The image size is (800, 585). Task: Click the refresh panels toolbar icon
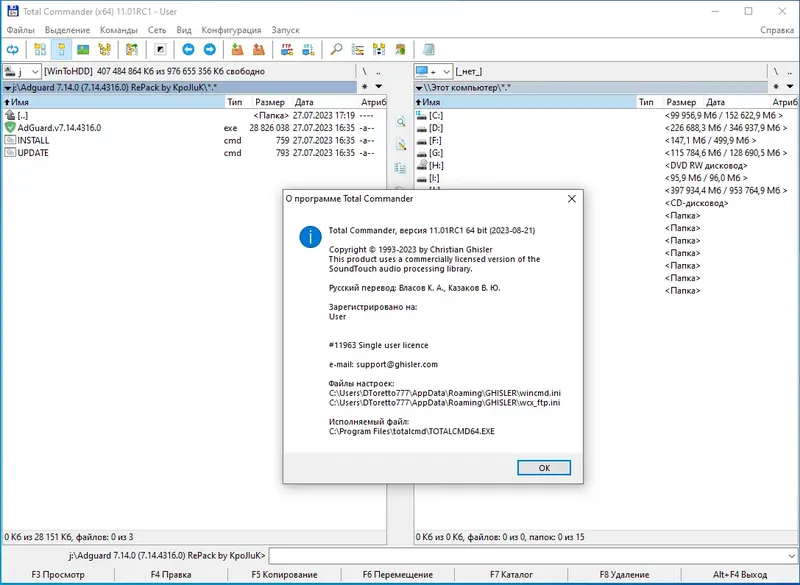(x=13, y=49)
